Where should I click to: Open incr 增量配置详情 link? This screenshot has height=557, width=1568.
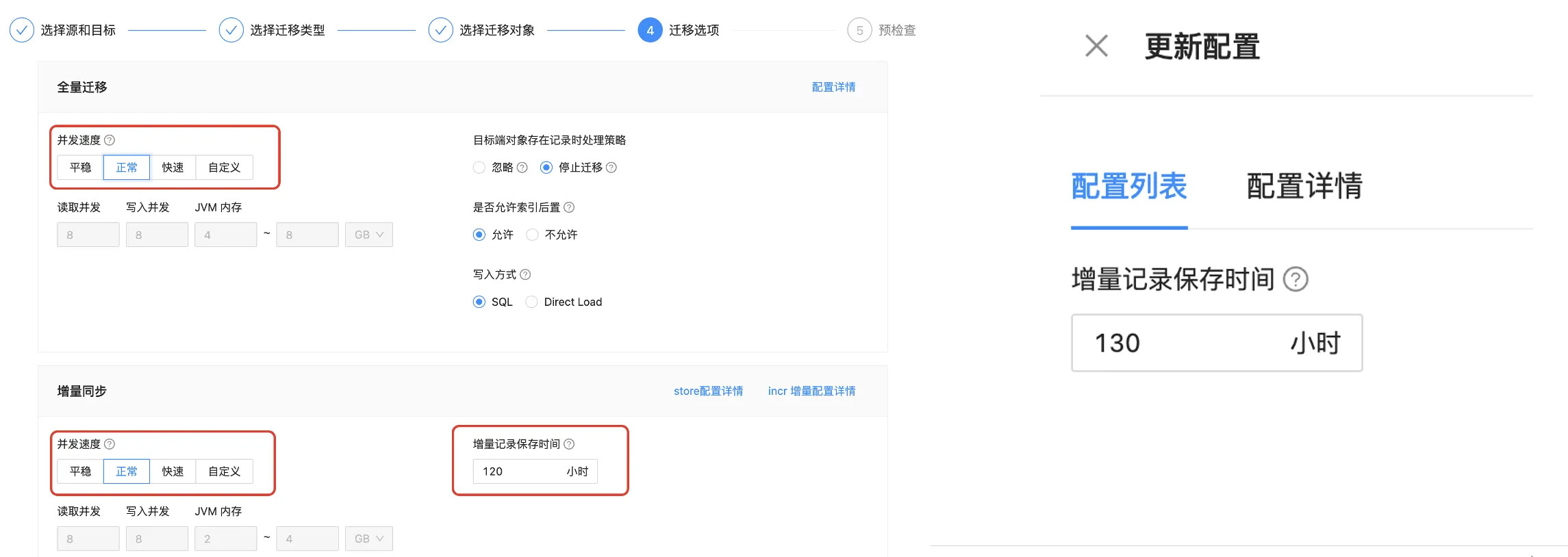811,391
